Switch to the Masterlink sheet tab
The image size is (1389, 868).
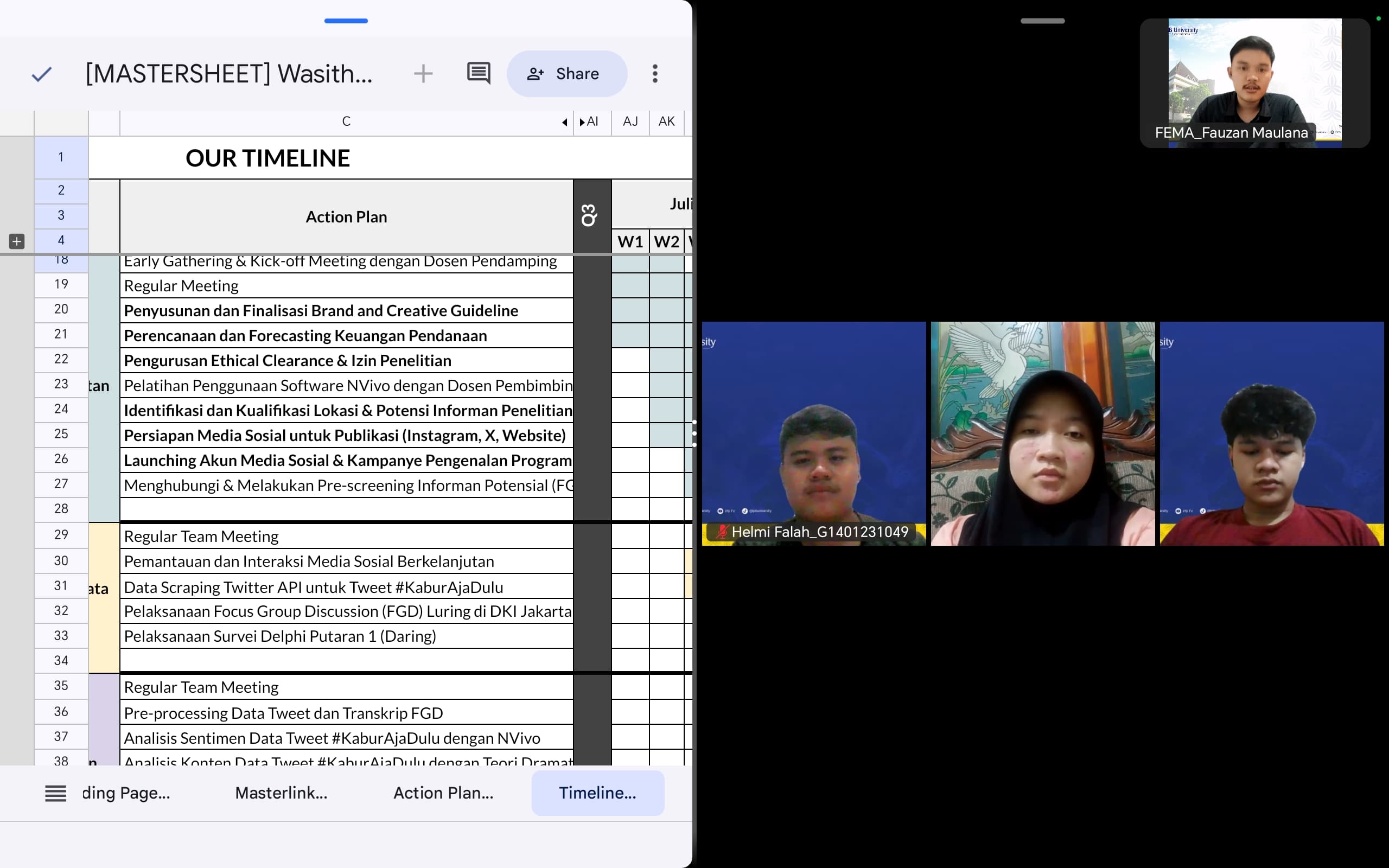pos(281,793)
